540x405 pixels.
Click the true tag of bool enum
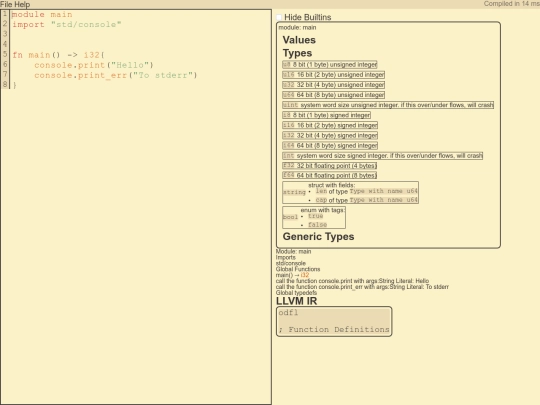coord(315,216)
